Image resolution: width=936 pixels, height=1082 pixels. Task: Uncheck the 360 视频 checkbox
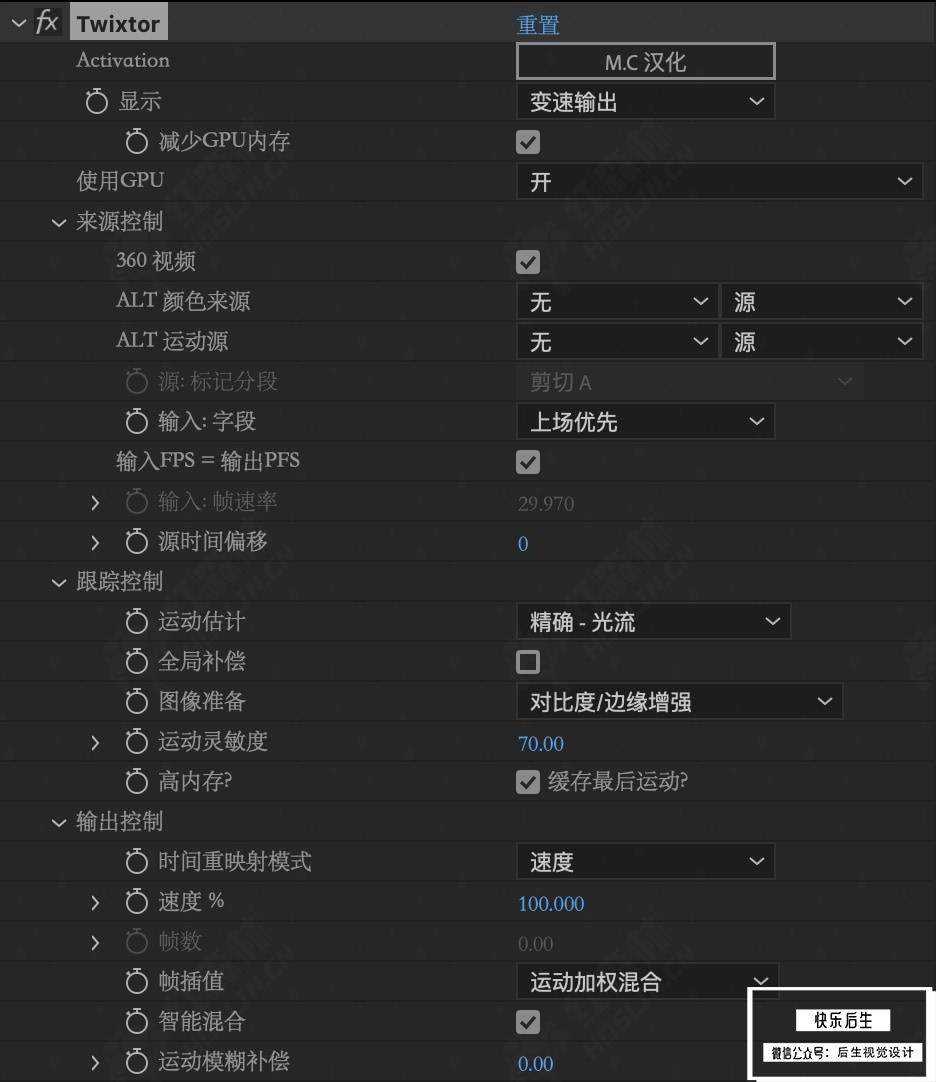528,262
